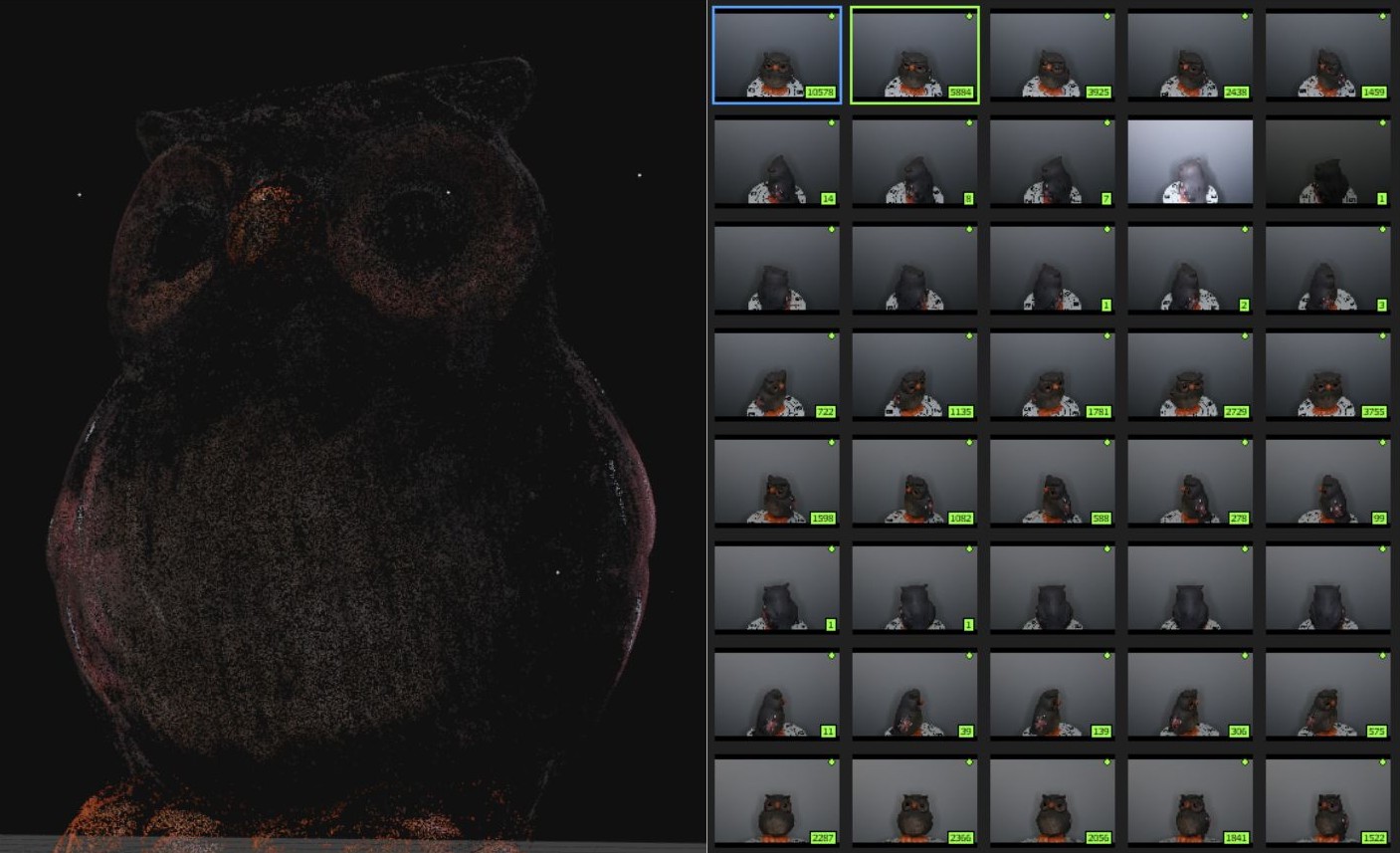Viewport: 1400px width, 853px height.
Task: Select the green-outlined thumbnail labeled 5884
Action: 913,55
